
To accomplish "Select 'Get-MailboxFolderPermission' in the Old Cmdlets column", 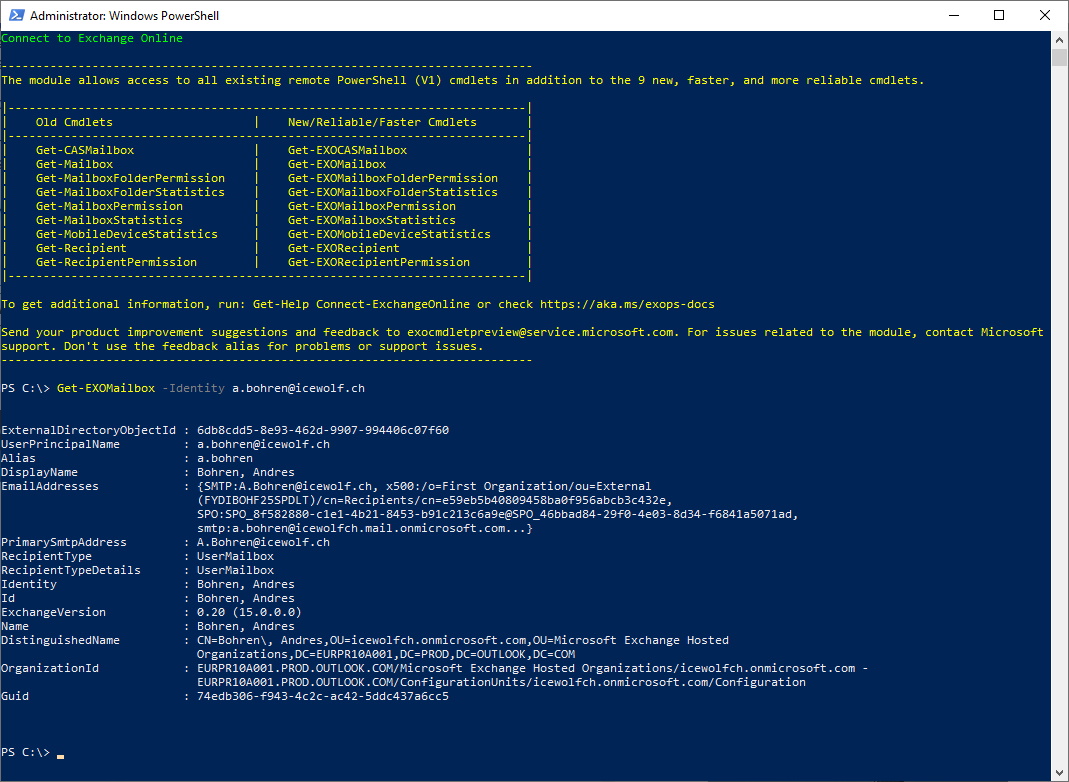I will tap(130, 178).
